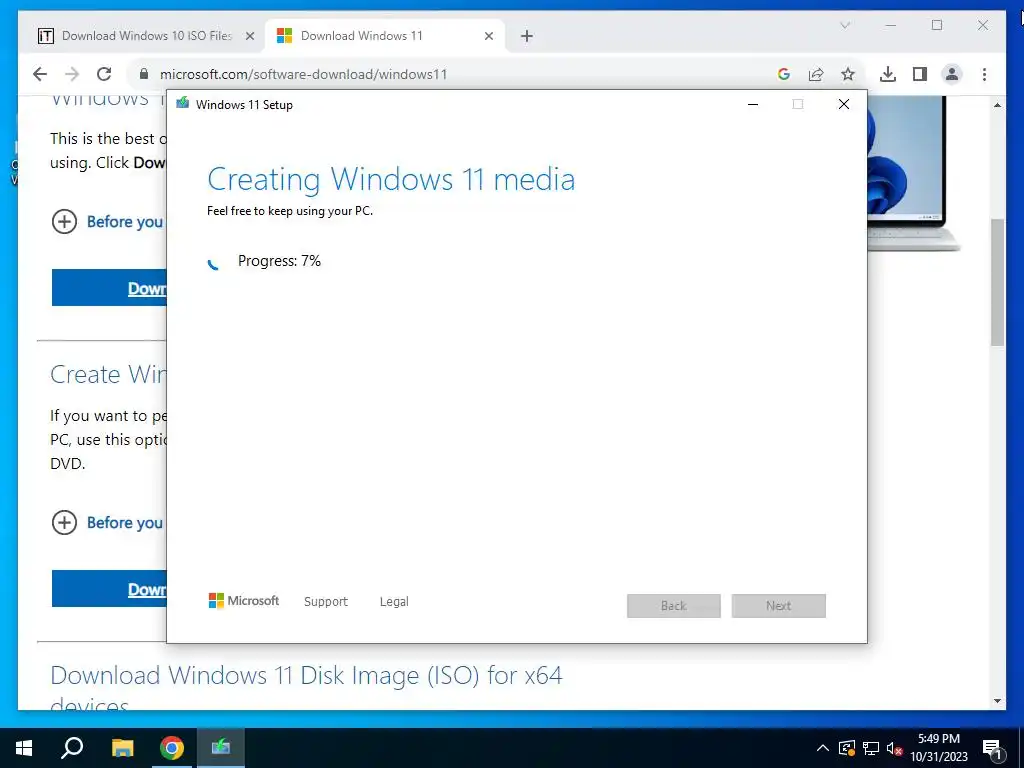Click scrollbar up arrow in Chrome

997,104
